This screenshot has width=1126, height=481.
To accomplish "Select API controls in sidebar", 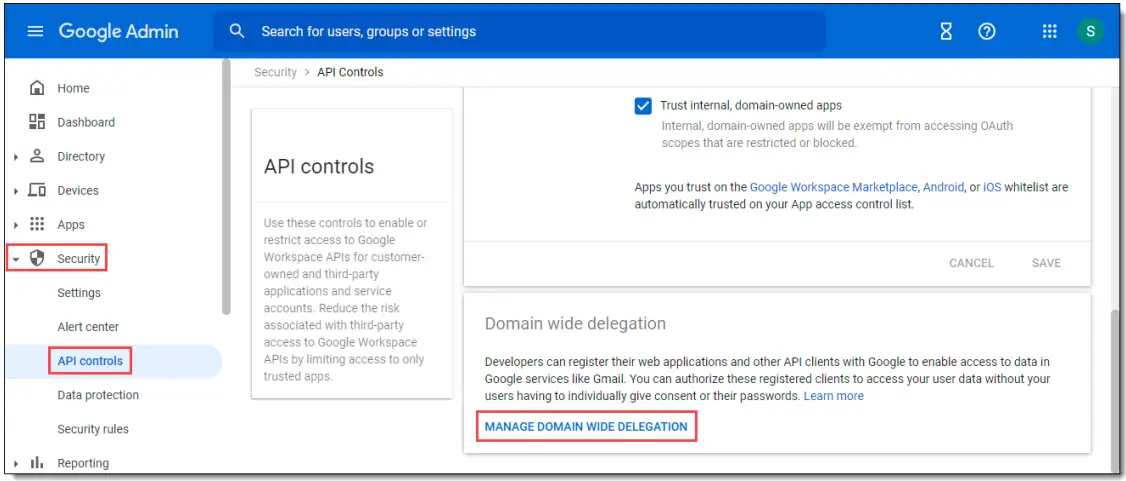I will (90, 360).
